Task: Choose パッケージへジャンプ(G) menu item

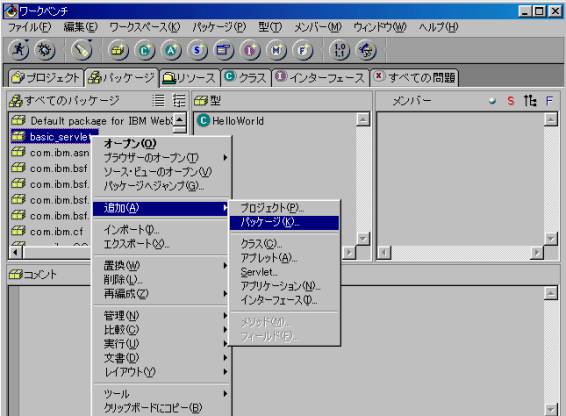Action: 161,186
